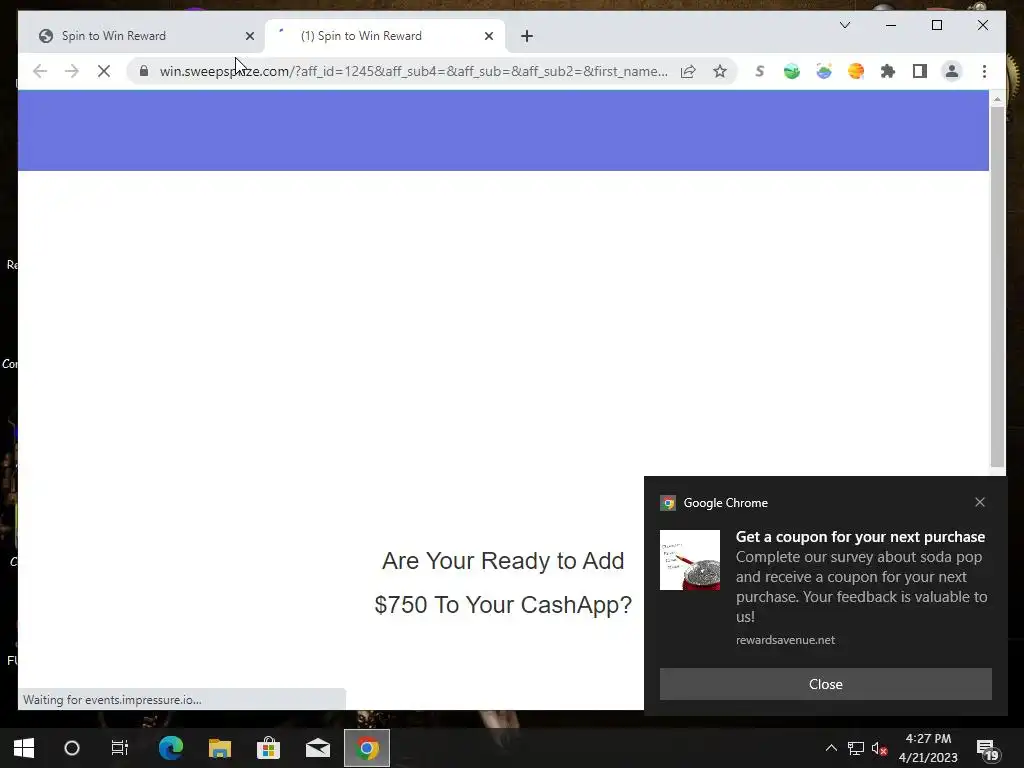Stop loading this page
The height and width of the screenshot is (768, 1024).
[x=104, y=71]
